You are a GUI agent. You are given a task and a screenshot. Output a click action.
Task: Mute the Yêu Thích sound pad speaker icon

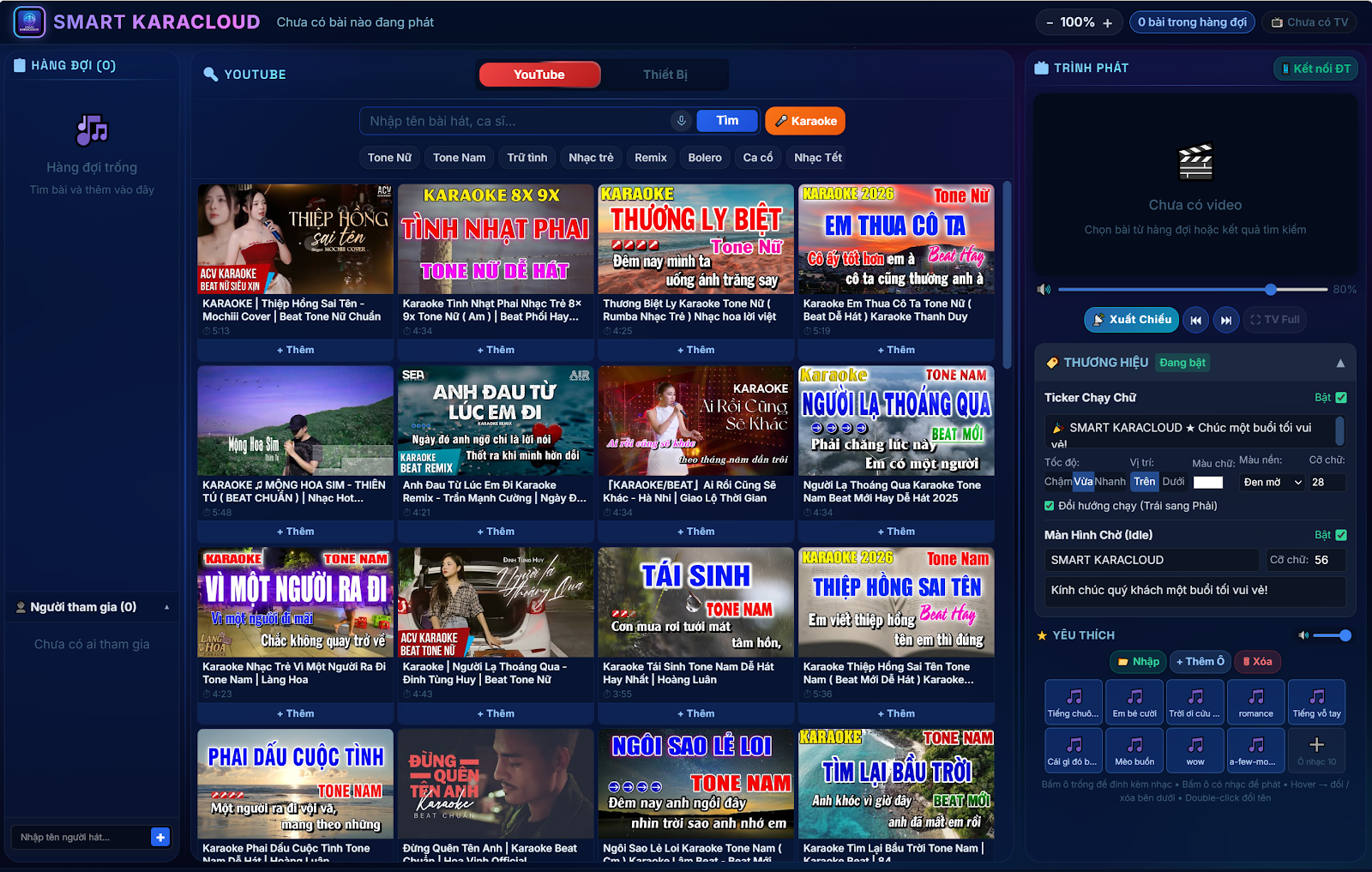[x=1303, y=635]
